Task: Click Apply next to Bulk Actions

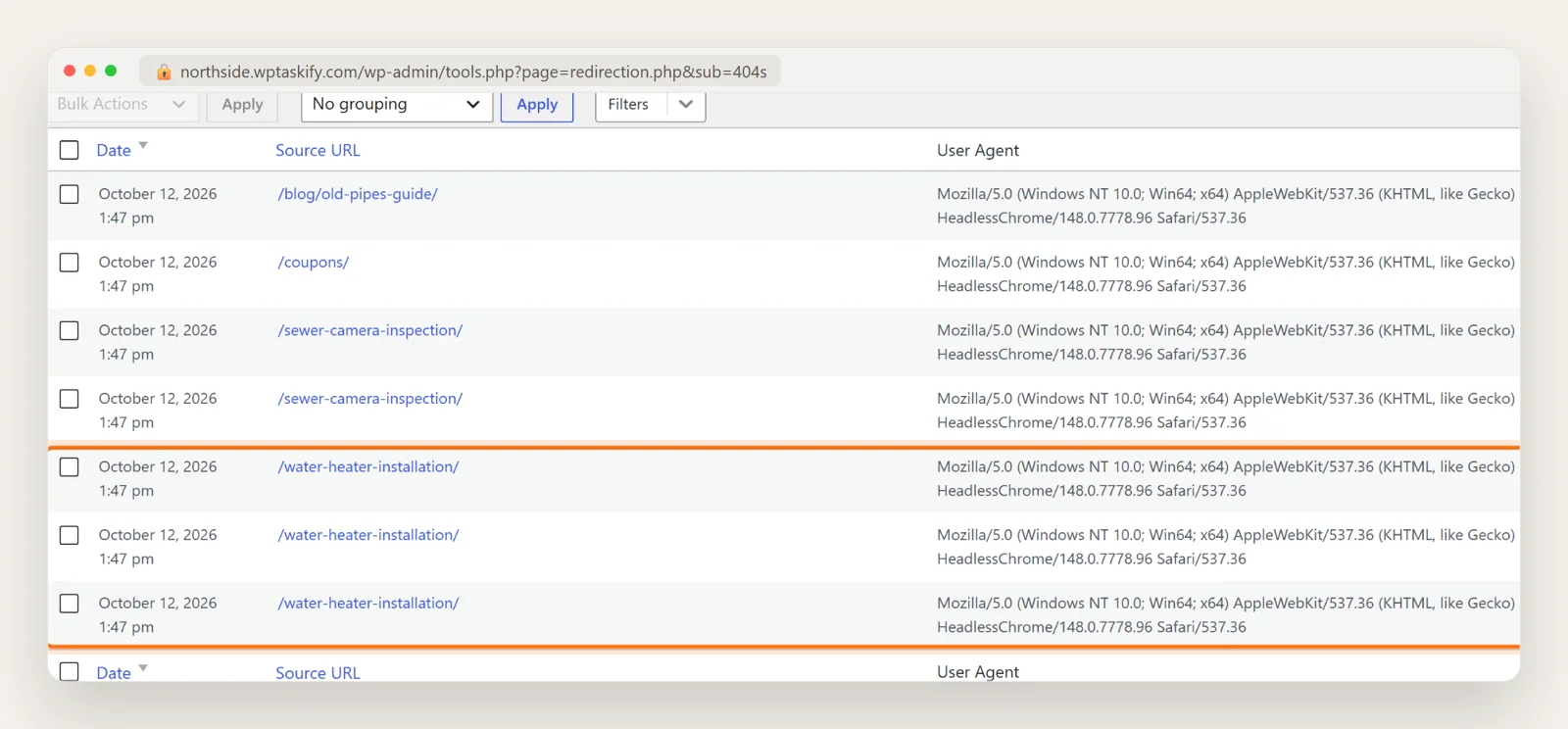Action: pyautogui.click(x=242, y=105)
